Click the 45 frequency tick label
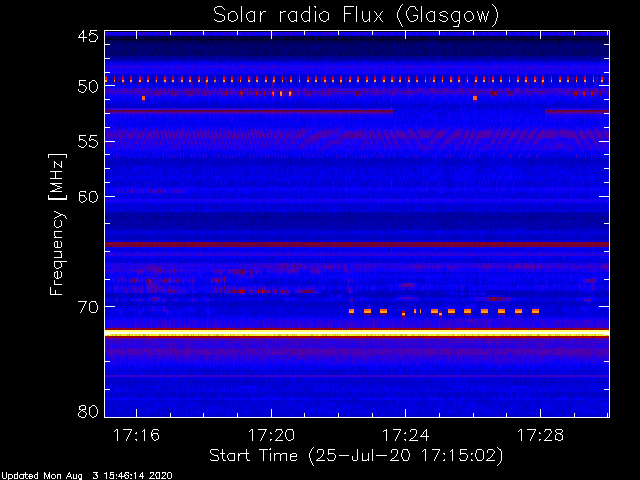640x480 pixels. click(88, 36)
